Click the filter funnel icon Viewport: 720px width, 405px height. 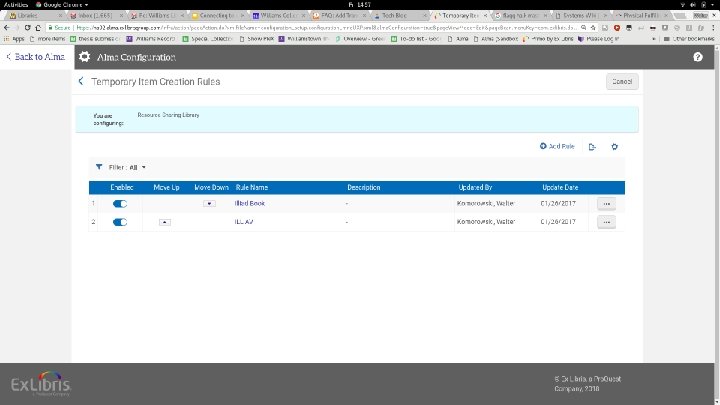[x=99, y=167]
